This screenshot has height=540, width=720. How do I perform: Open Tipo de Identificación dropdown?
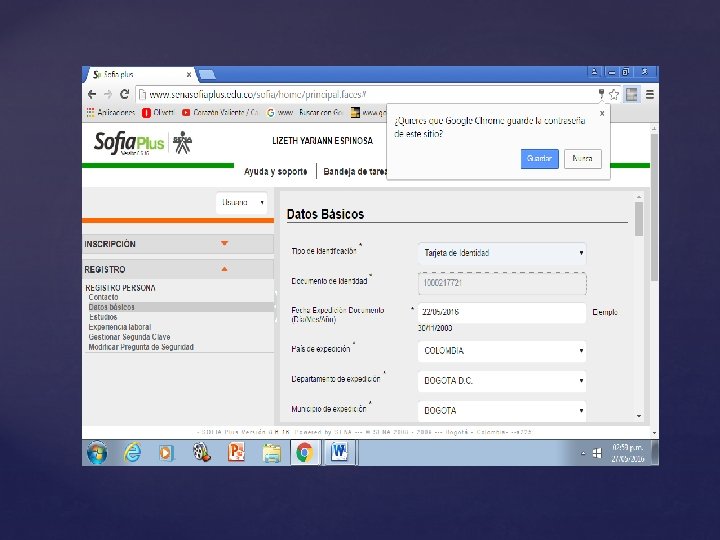(502, 253)
